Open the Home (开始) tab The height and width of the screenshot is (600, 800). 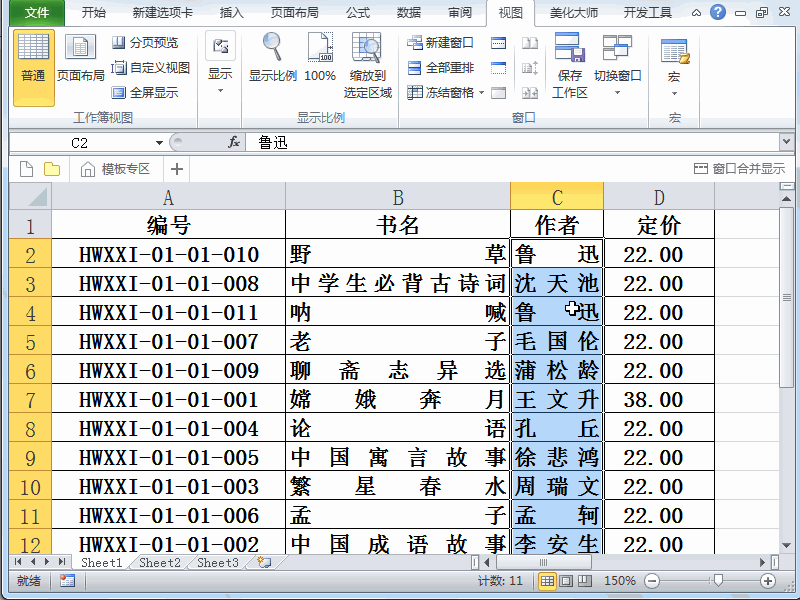click(94, 12)
